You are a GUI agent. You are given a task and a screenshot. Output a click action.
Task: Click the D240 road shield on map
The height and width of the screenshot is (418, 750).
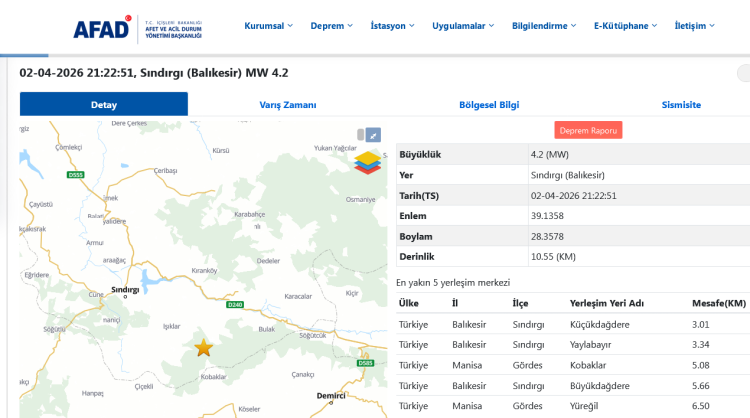(x=235, y=304)
